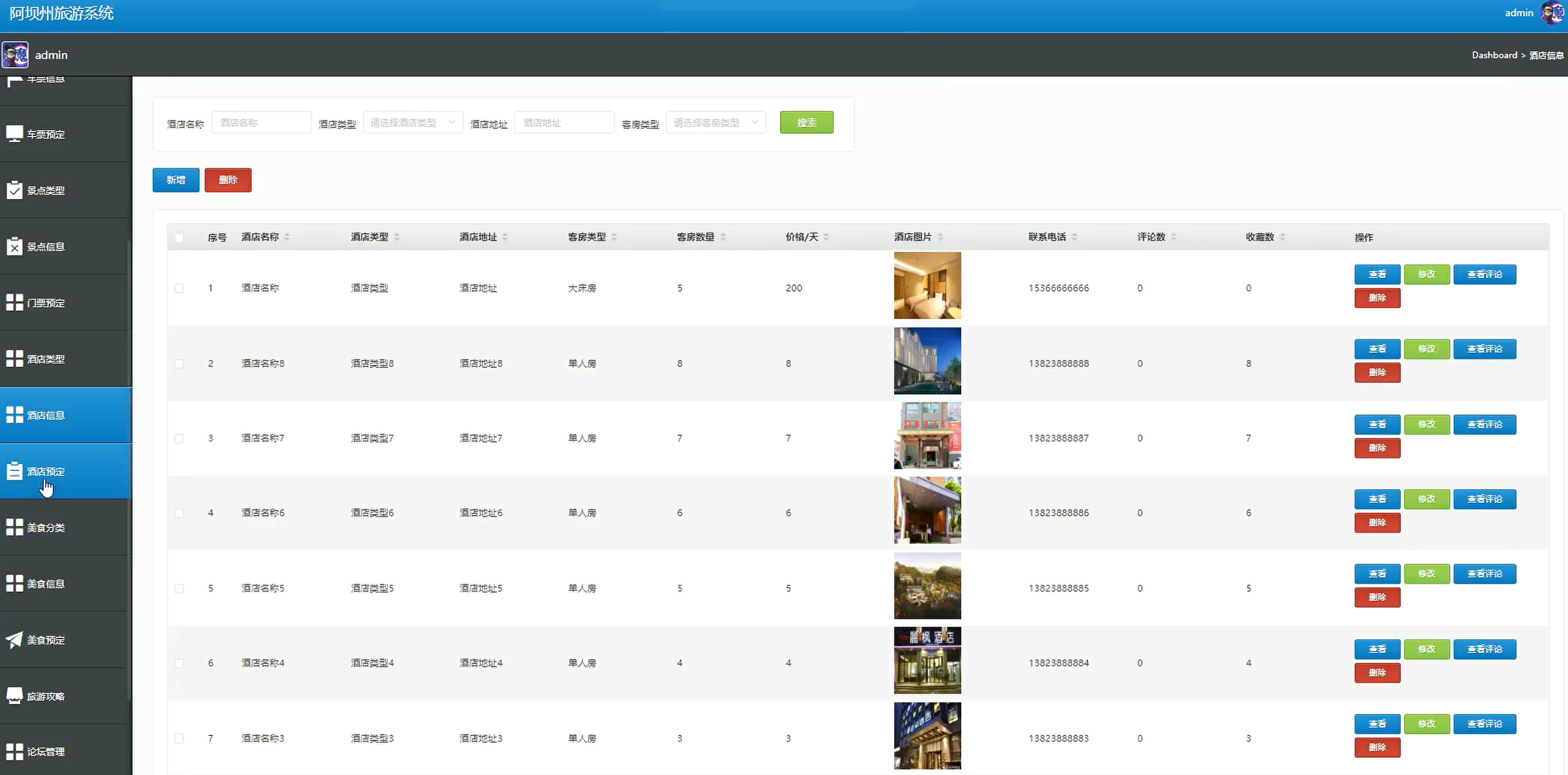Click the 美食预定 paper plane icon
Image resolution: width=1568 pixels, height=775 pixels.
click(x=14, y=640)
